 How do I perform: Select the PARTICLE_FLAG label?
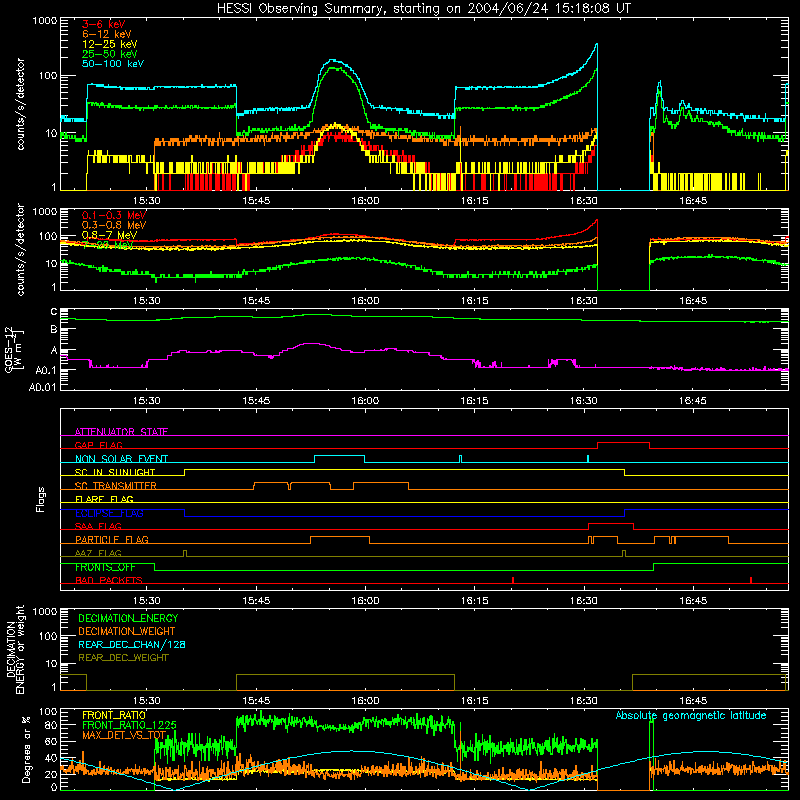[112, 540]
